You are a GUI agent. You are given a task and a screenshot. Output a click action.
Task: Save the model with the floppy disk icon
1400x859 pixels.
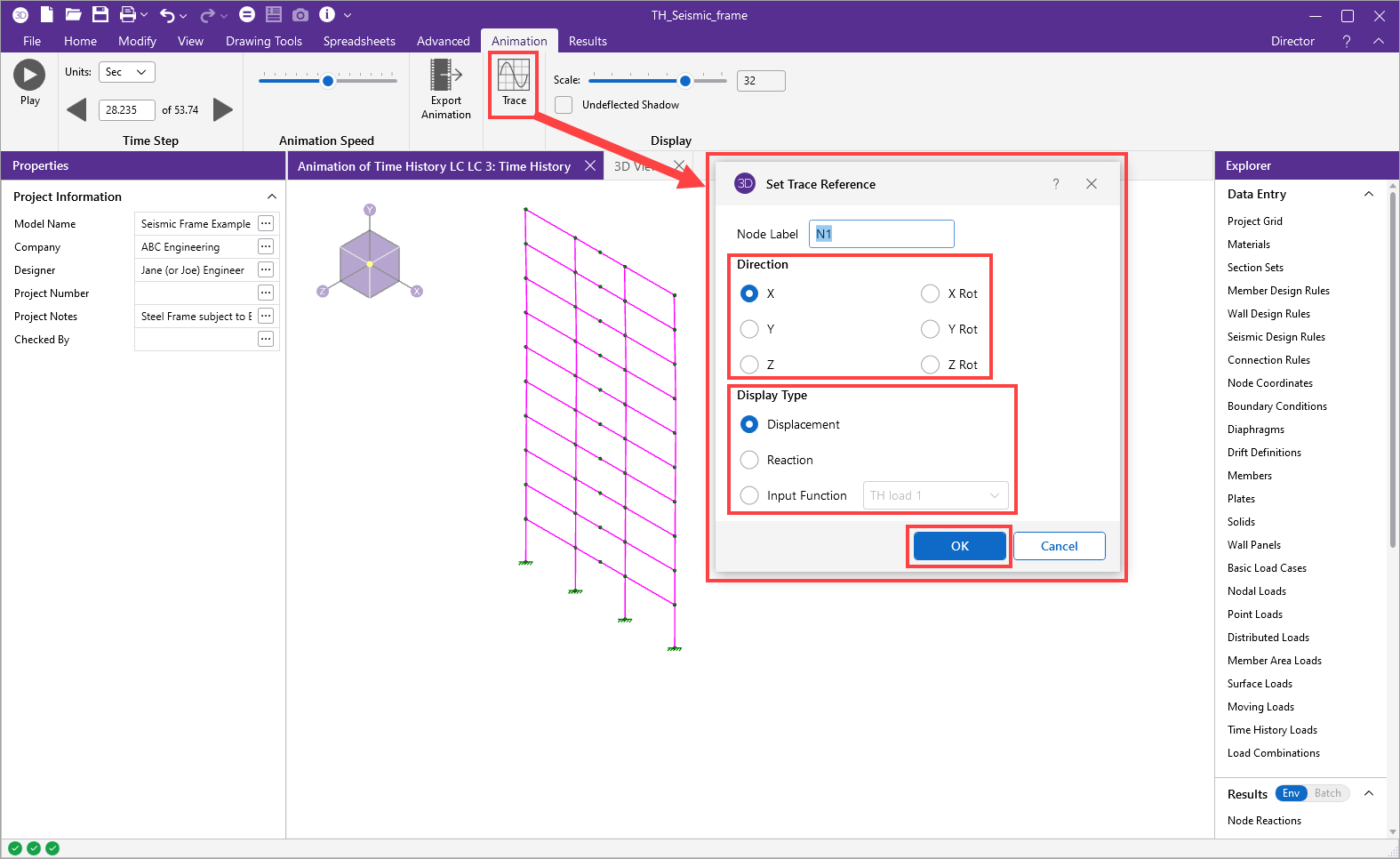[x=100, y=15]
